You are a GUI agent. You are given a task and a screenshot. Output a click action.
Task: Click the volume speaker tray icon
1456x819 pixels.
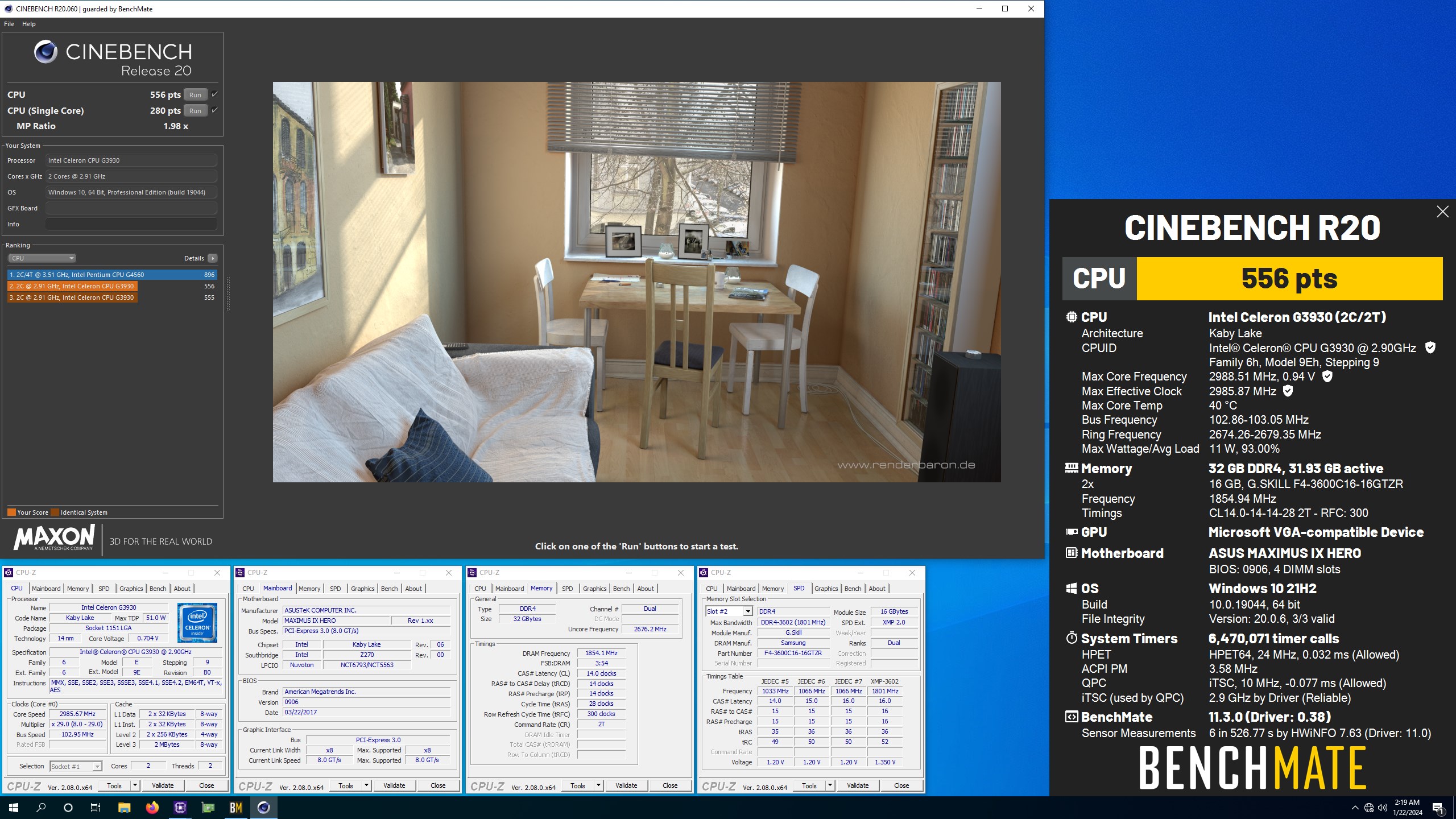1383,808
